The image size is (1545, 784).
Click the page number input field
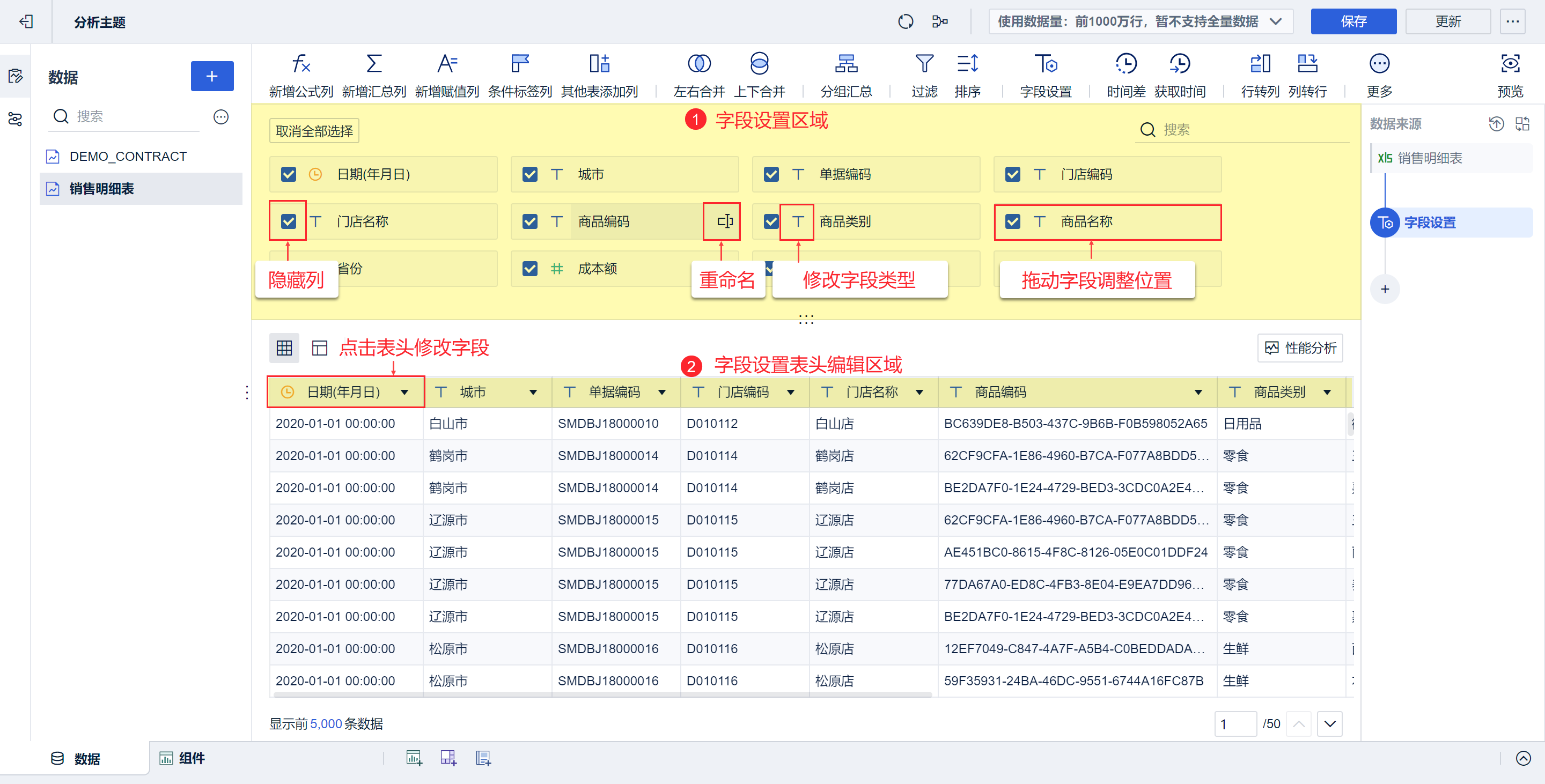(x=1234, y=723)
